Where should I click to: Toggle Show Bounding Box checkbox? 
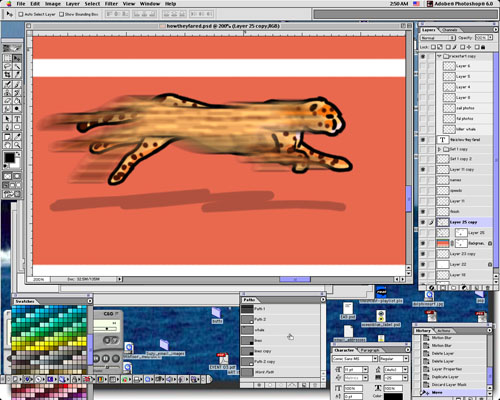(x=61, y=14)
